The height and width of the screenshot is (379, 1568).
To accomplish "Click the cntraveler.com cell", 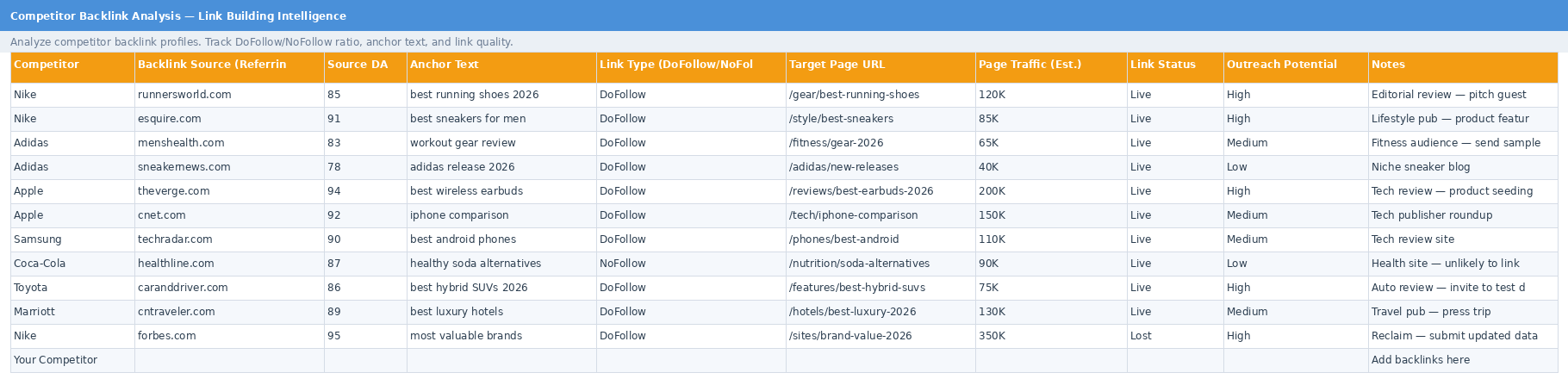I will click(229, 313).
